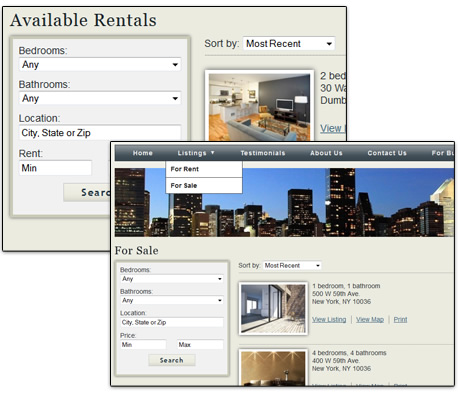Viewport: 460px width, 395px height.
Task: Click the rental Location City, State or Zip field
Action: point(100,133)
